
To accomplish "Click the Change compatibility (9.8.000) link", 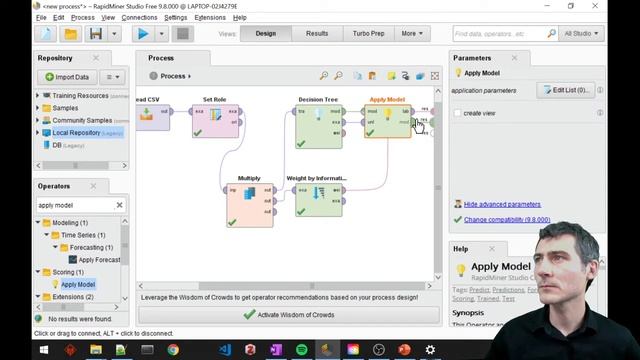I will (x=507, y=220).
